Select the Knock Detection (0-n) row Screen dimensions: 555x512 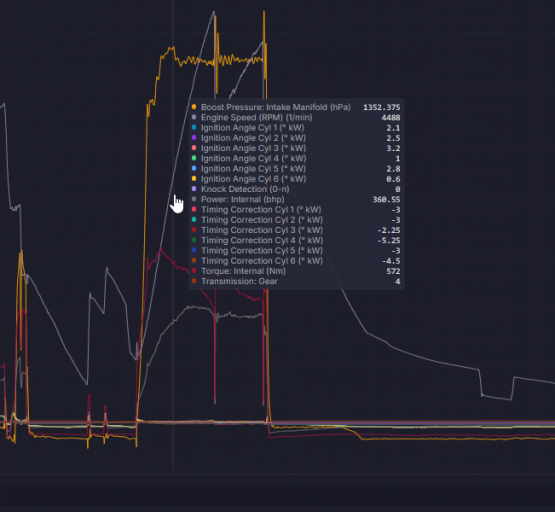(x=296, y=189)
